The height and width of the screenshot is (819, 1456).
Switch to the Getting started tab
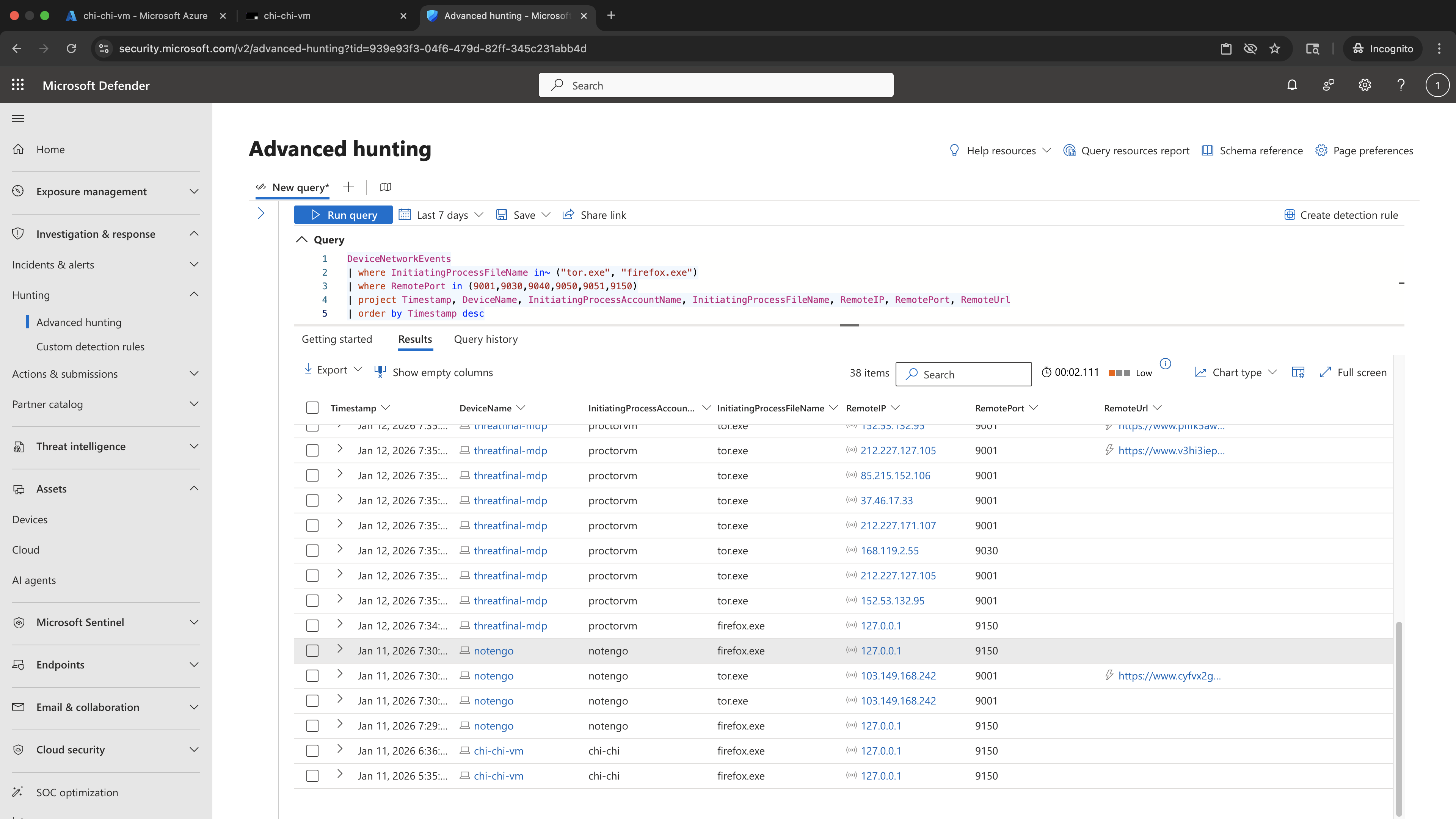pos(337,339)
